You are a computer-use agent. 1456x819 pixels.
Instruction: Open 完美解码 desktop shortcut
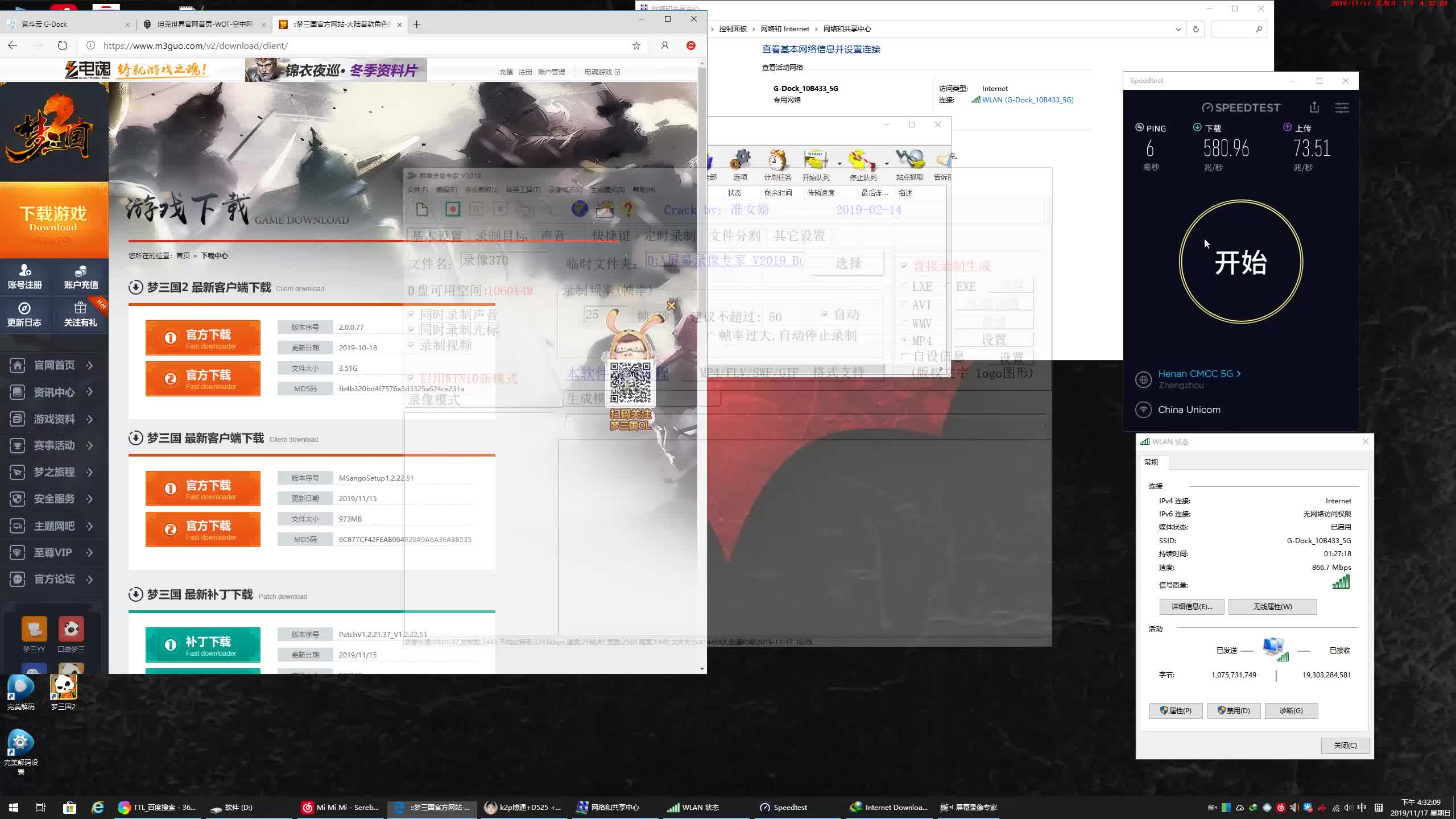point(21,692)
